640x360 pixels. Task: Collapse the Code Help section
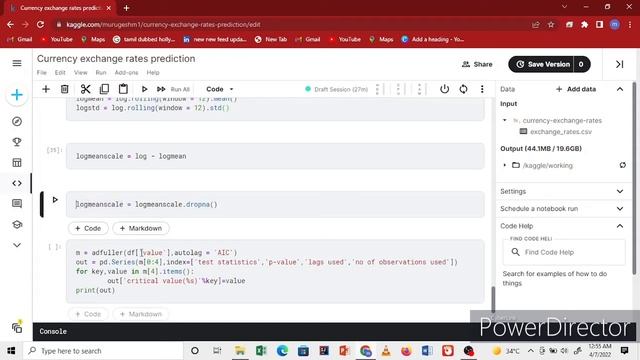click(x=620, y=226)
